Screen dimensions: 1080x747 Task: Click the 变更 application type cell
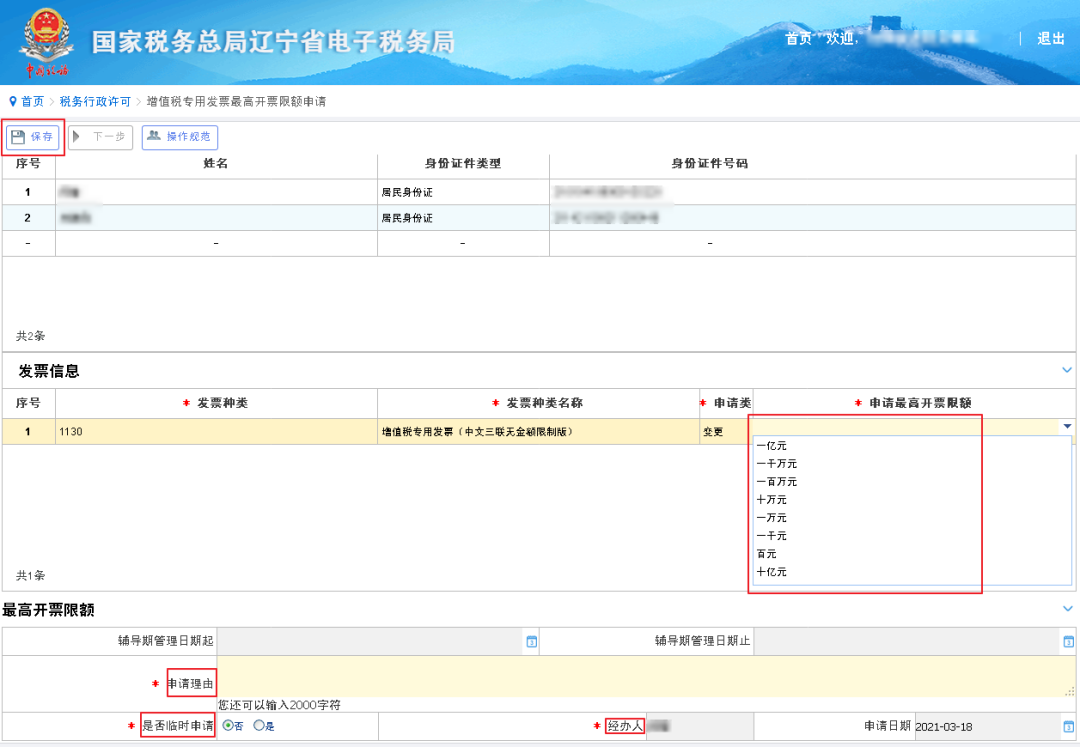(726, 432)
